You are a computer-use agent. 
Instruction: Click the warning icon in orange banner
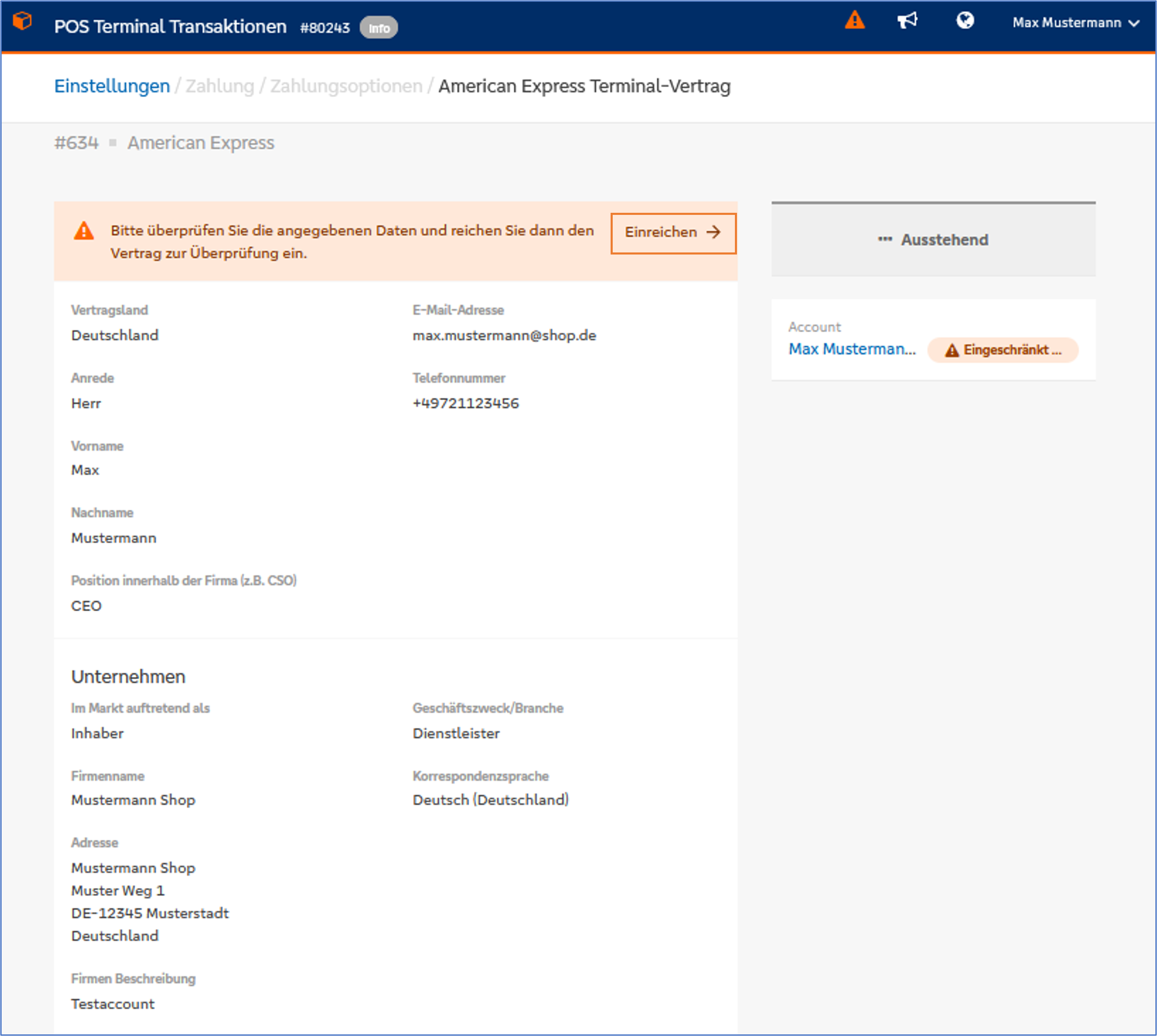point(84,231)
